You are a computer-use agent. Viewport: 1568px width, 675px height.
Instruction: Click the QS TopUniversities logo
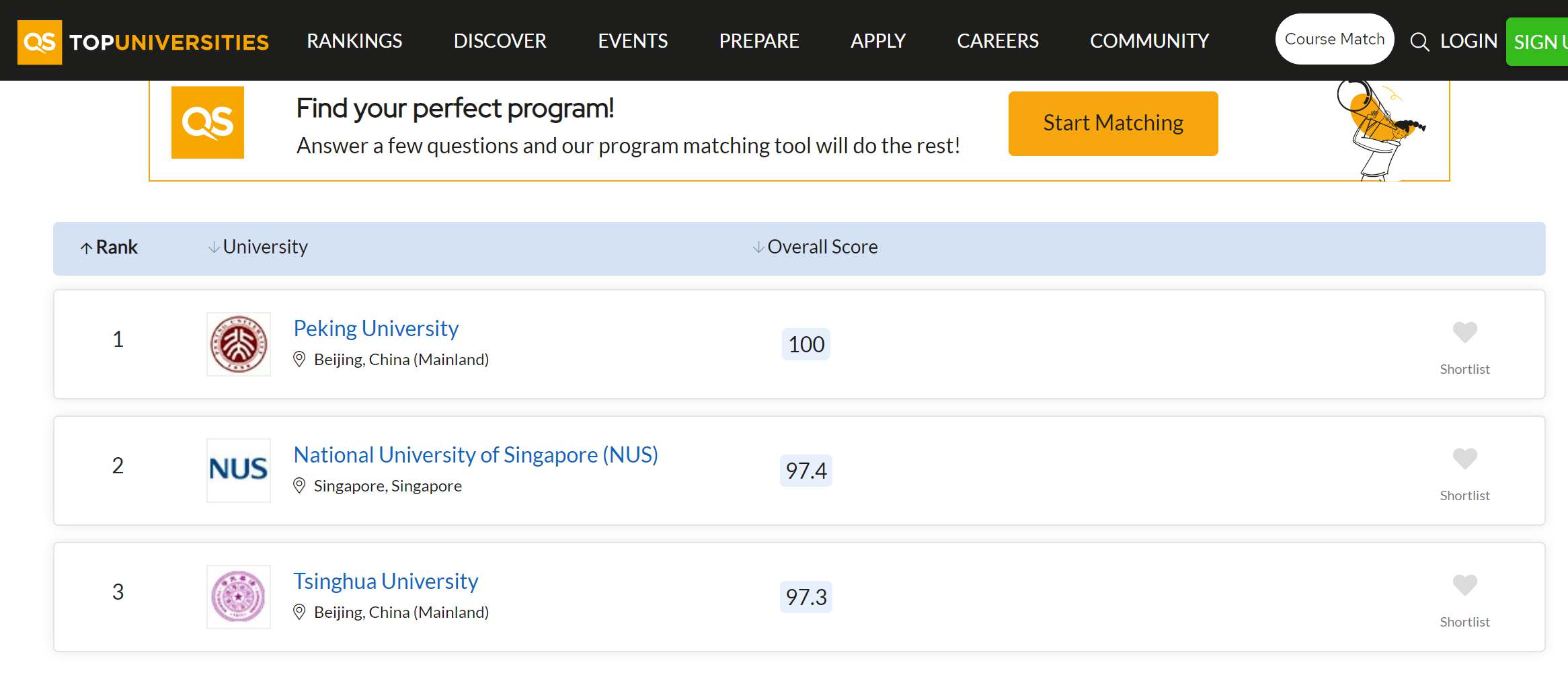[143, 42]
